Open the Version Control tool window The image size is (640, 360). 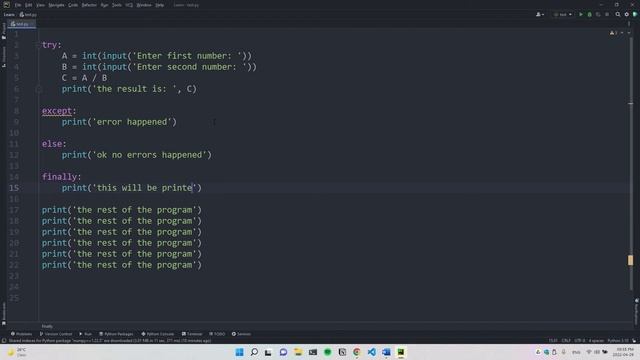[x=56, y=334]
